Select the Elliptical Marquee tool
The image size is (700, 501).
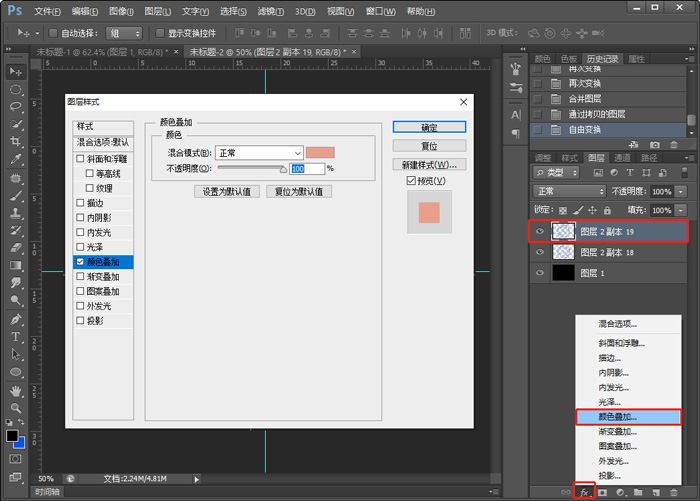pyautogui.click(x=16, y=90)
